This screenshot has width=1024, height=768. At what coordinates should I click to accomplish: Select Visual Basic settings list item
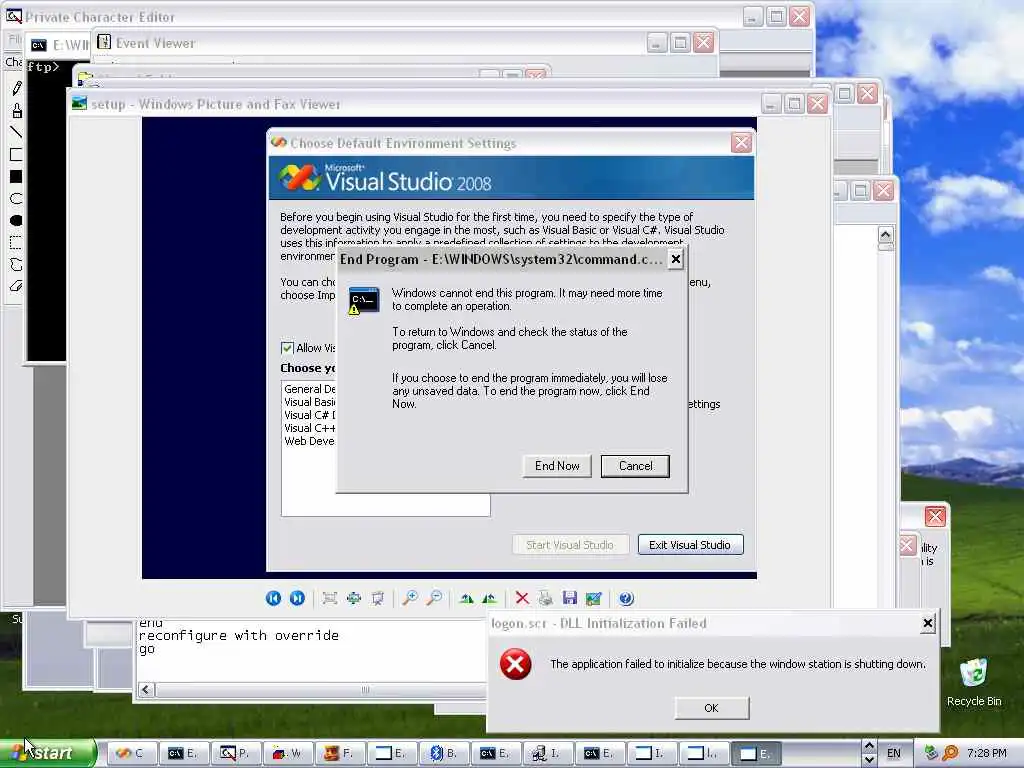310,402
